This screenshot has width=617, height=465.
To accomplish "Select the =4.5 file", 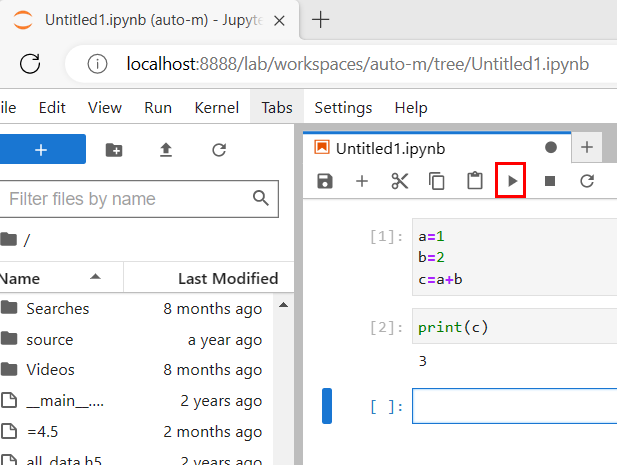I will click(x=136, y=432).
